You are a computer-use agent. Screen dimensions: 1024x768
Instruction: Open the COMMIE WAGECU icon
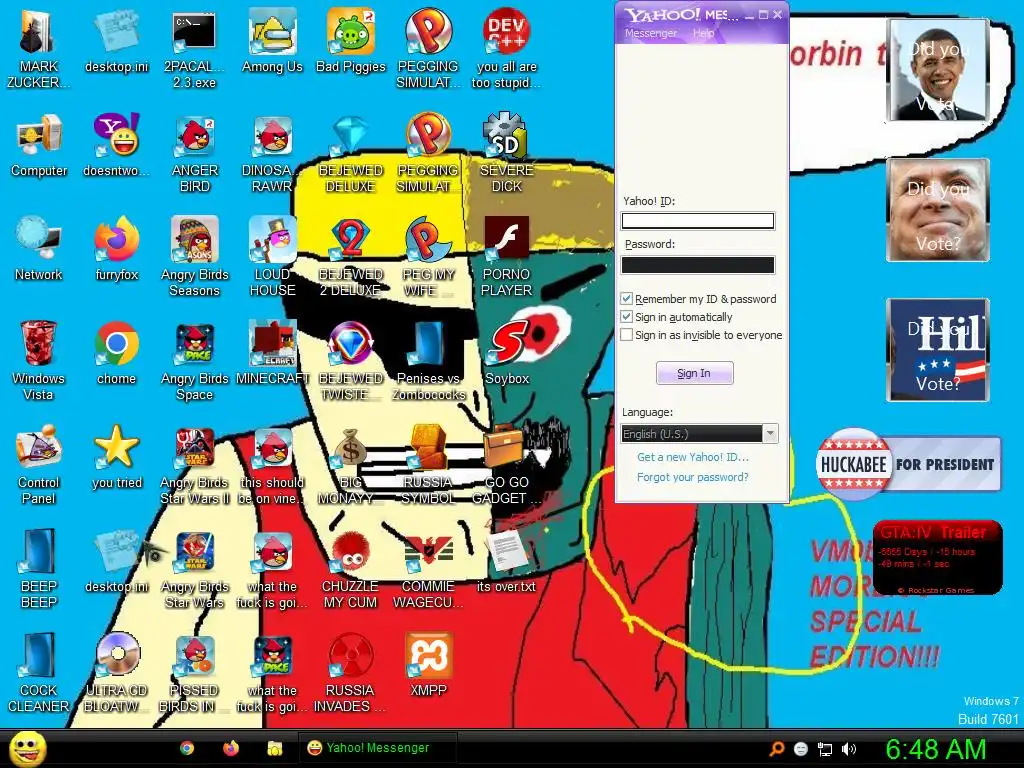(428, 569)
